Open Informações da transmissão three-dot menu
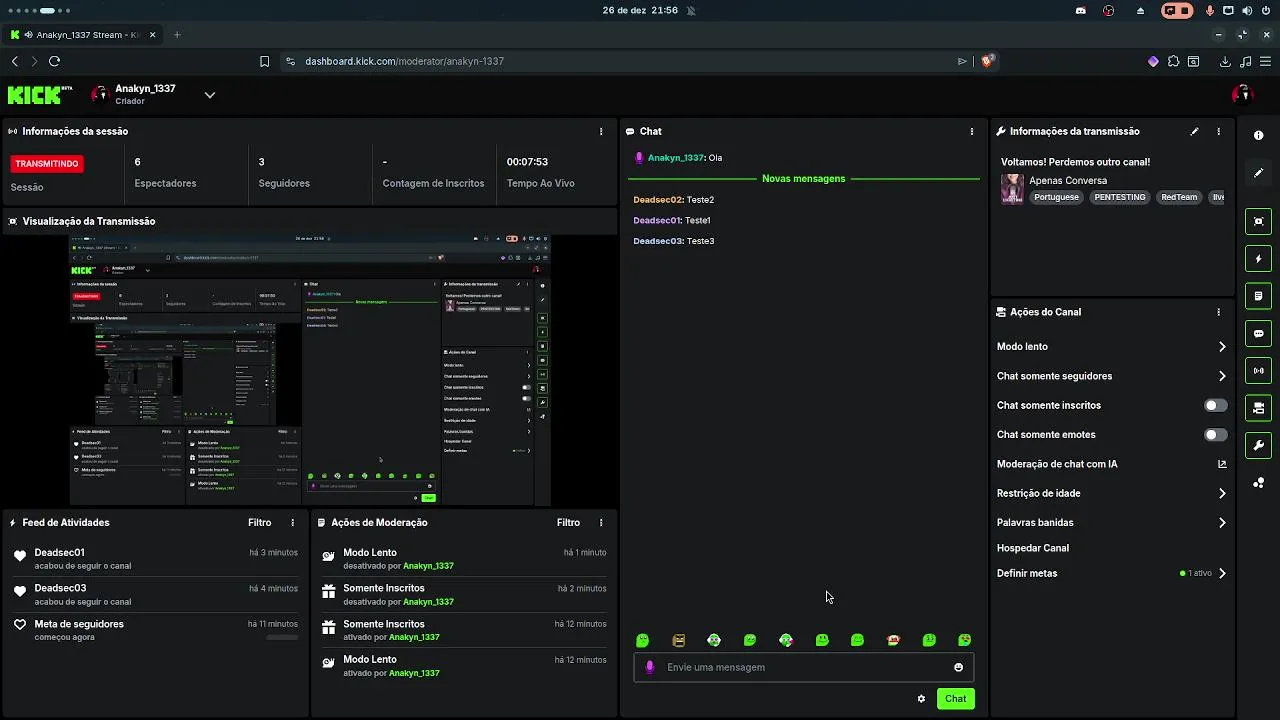Screen dimensions: 1280x720 [x=1218, y=131]
